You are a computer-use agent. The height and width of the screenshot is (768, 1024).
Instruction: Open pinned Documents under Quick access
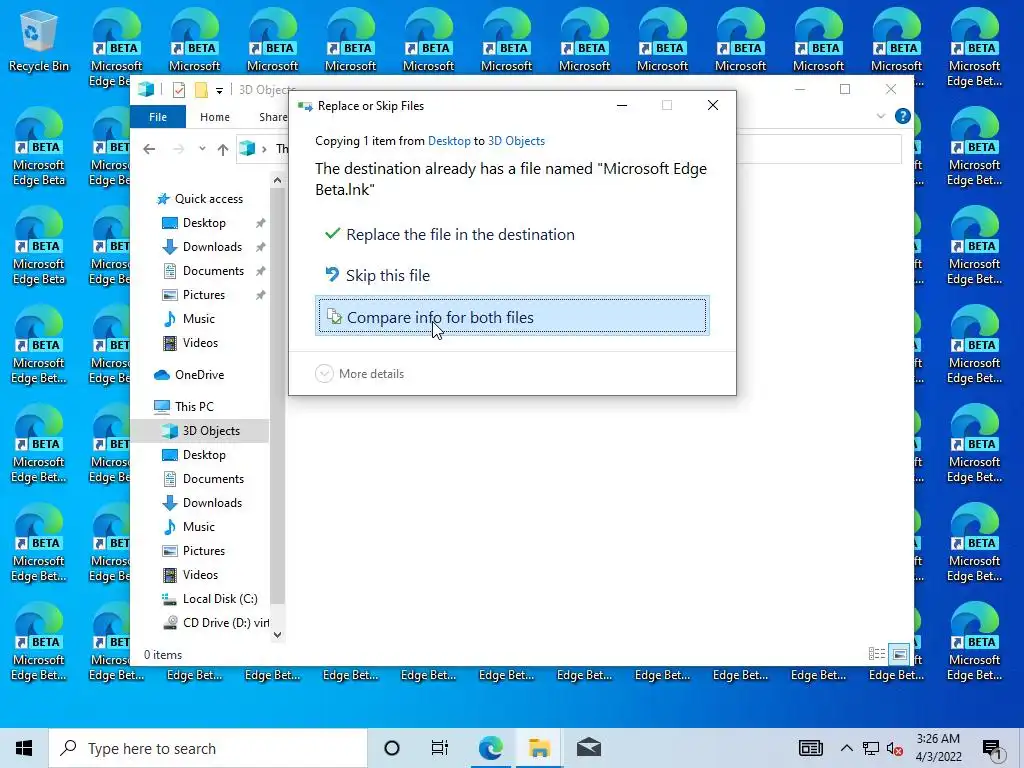(x=213, y=271)
